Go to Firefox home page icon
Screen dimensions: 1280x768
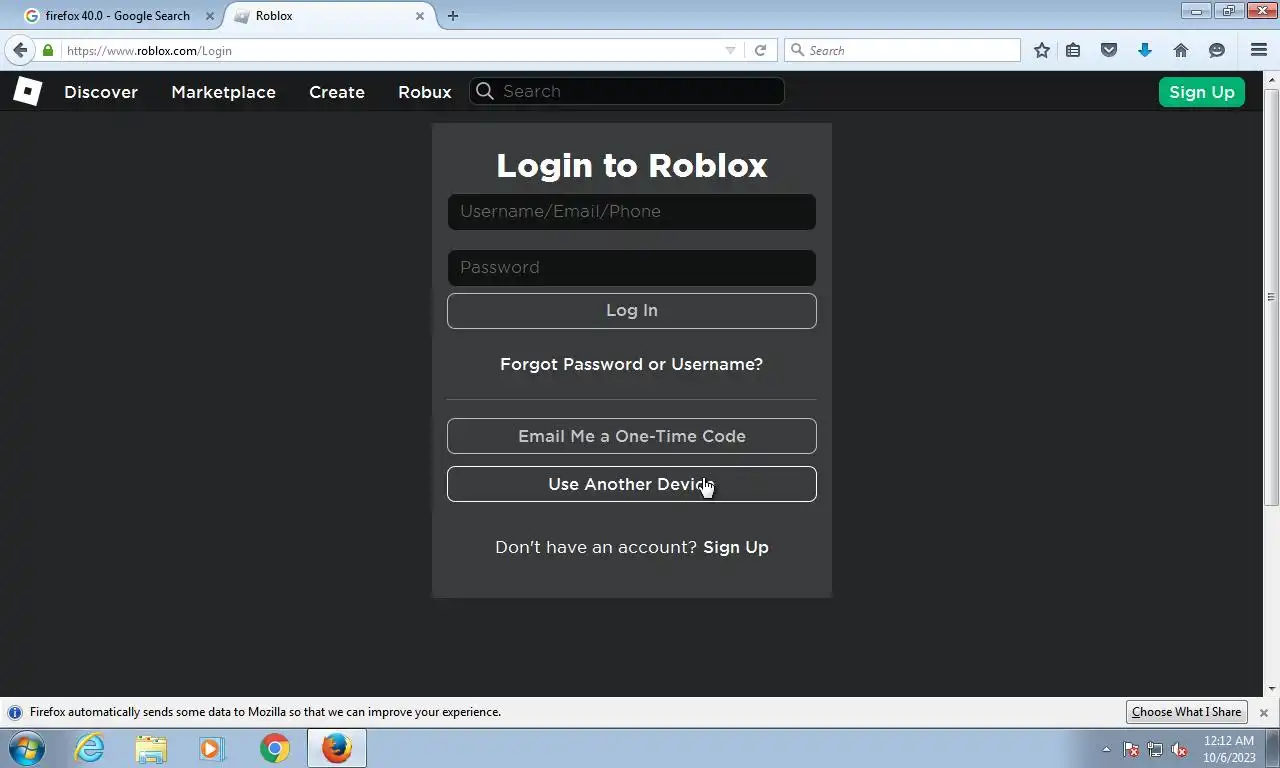(x=1181, y=50)
